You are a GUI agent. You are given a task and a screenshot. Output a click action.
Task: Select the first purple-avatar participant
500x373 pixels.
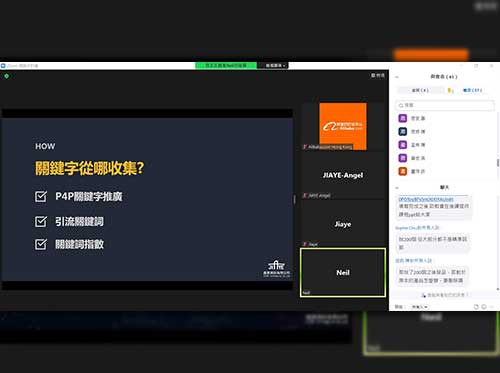point(403,118)
